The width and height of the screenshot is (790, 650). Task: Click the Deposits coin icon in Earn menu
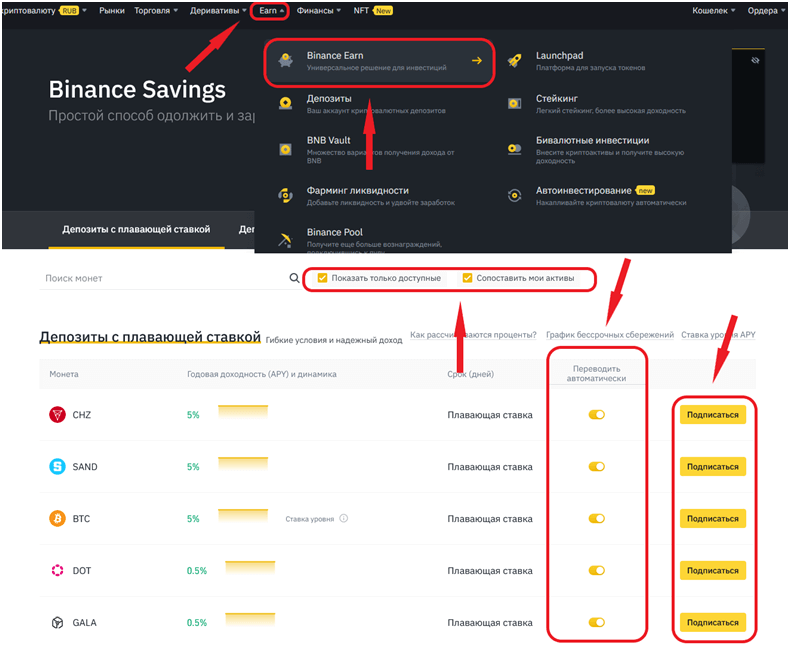[x=286, y=103]
